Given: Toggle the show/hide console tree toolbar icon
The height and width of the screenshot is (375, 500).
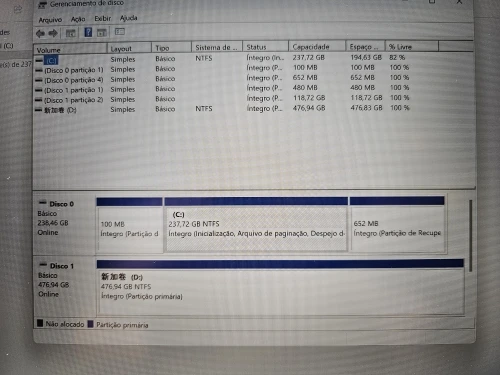Looking at the screenshot, I should 70,33.
